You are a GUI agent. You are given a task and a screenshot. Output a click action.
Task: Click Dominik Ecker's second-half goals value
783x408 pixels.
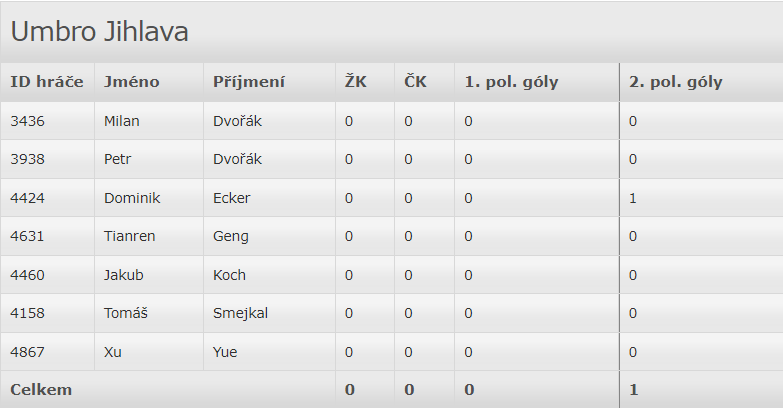pyautogui.click(x=633, y=198)
